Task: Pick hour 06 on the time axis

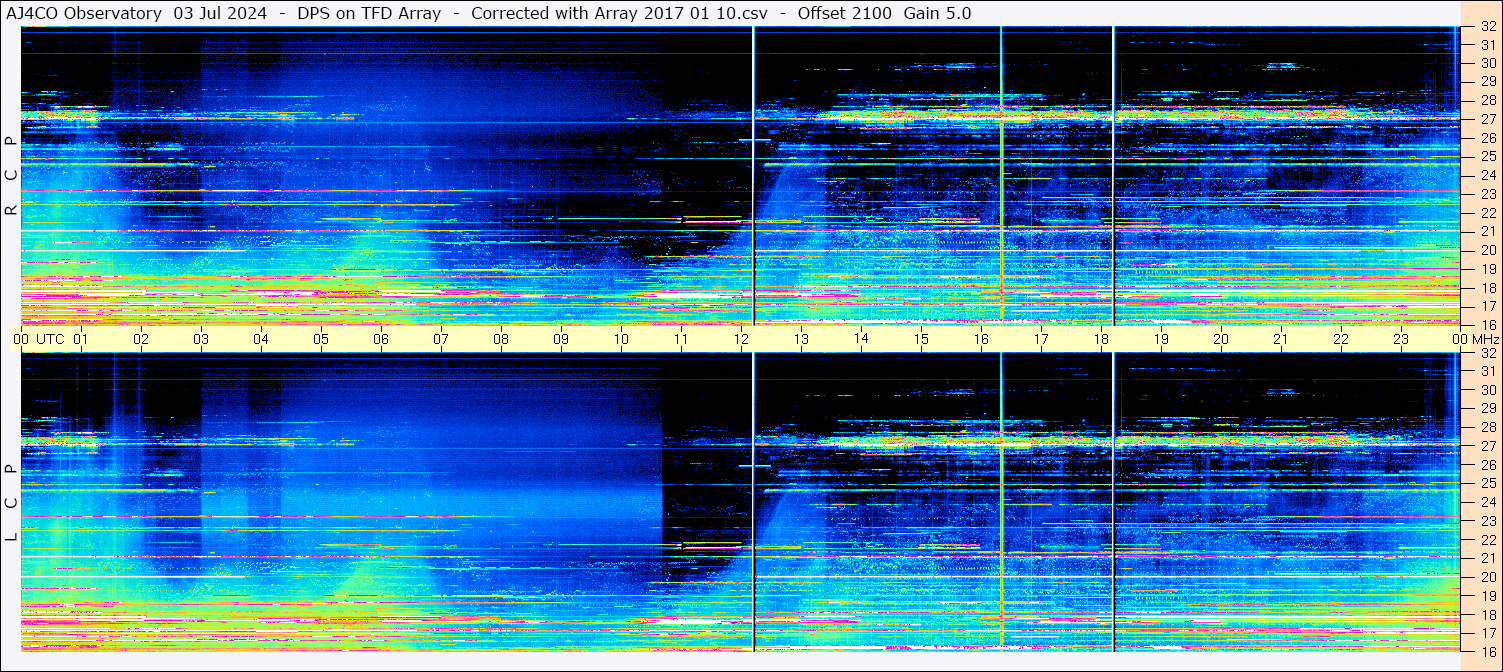Action: pyautogui.click(x=381, y=339)
